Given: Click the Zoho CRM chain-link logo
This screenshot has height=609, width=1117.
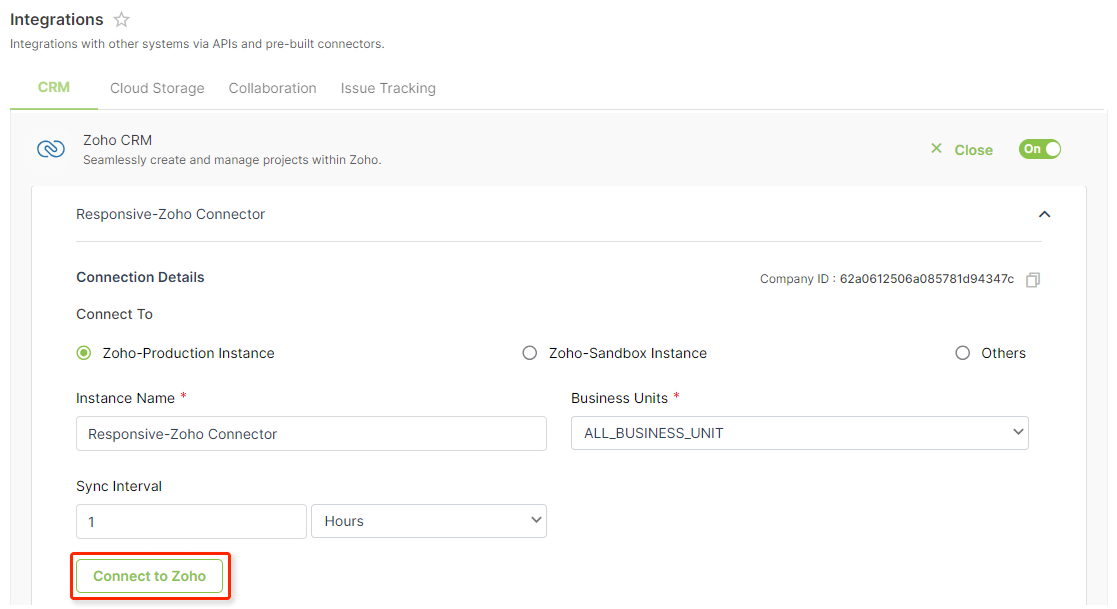Looking at the screenshot, I should pyautogui.click(x=51, y=149).
